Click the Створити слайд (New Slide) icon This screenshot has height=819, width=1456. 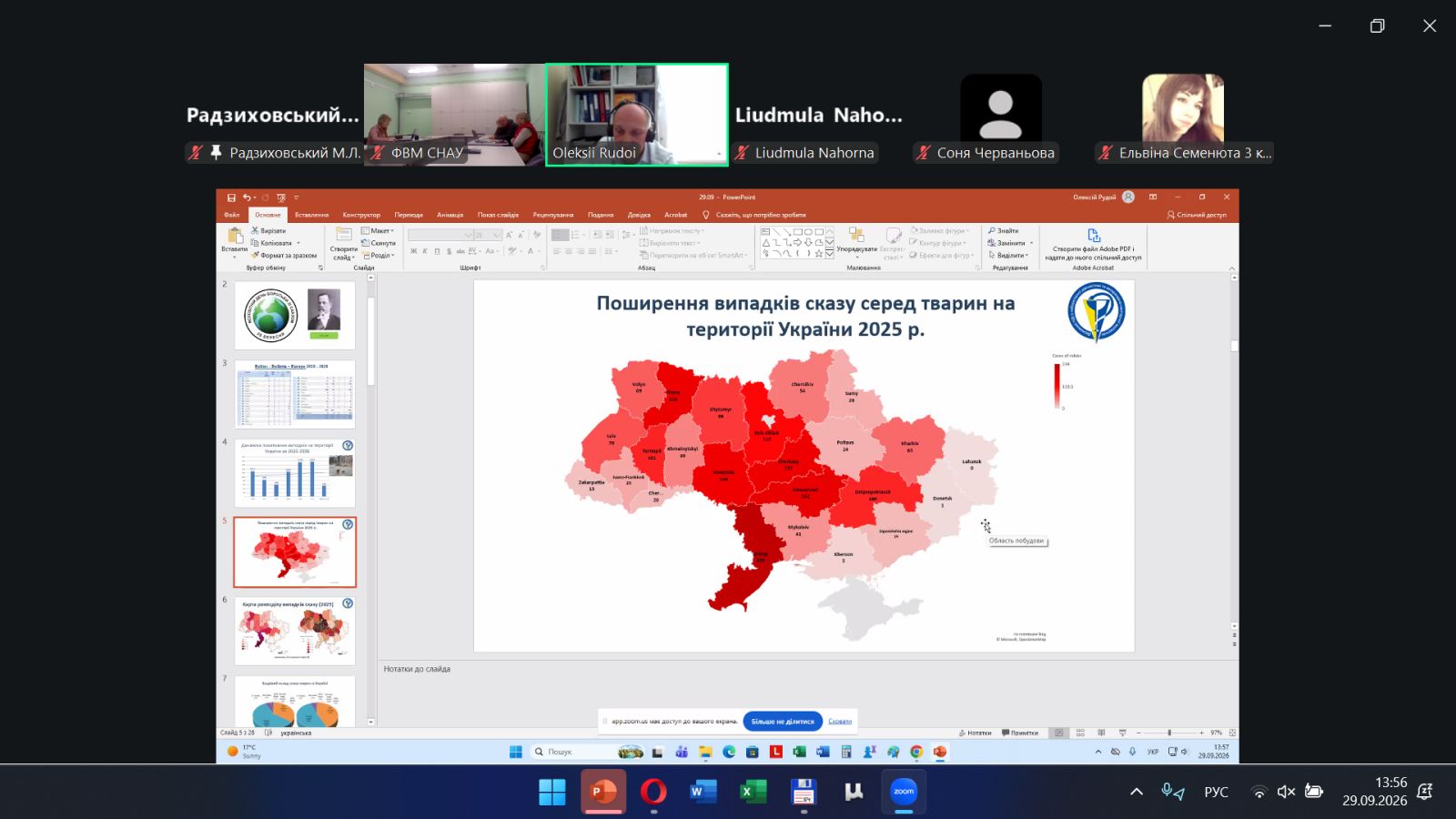click(x=344, y=234)
